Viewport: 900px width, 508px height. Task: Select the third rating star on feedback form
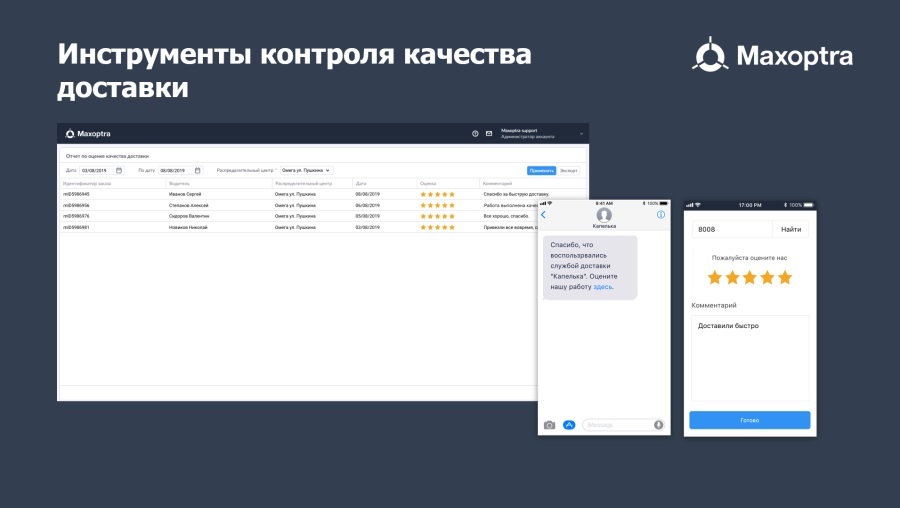[750, 278]
